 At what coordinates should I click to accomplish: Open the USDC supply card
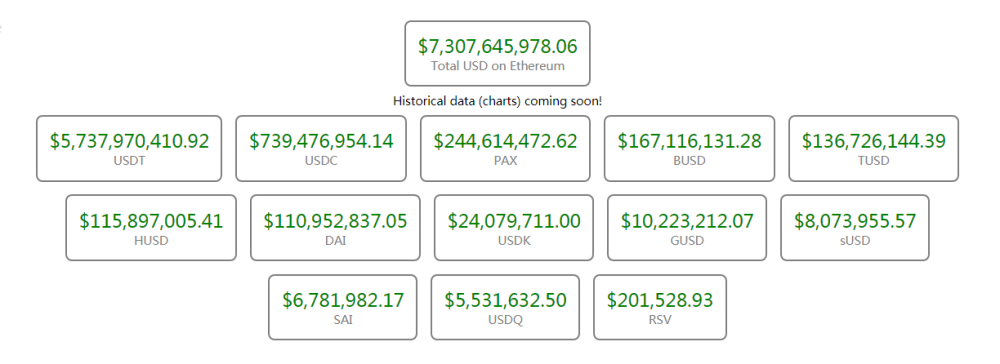(x=321, y=149)
